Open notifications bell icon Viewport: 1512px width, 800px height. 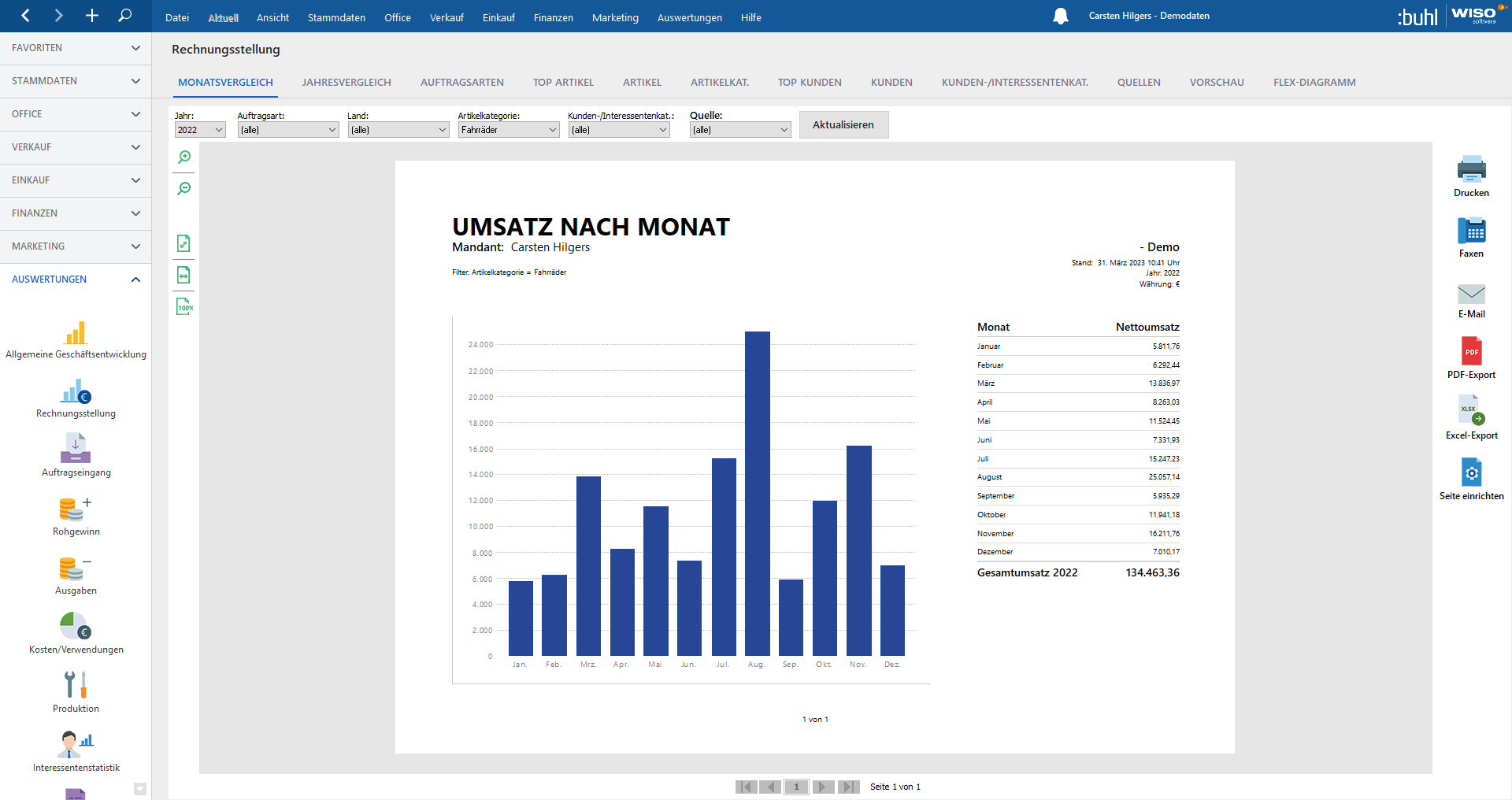(1060, 17)
